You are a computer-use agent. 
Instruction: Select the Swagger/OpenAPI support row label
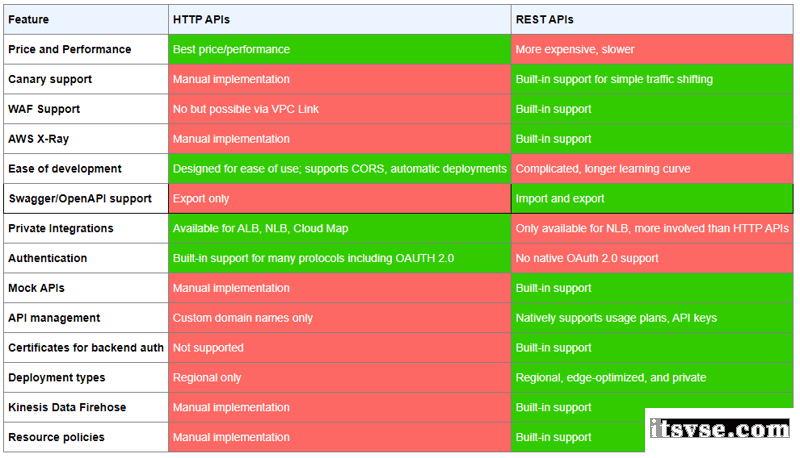(x=86, y=199)
